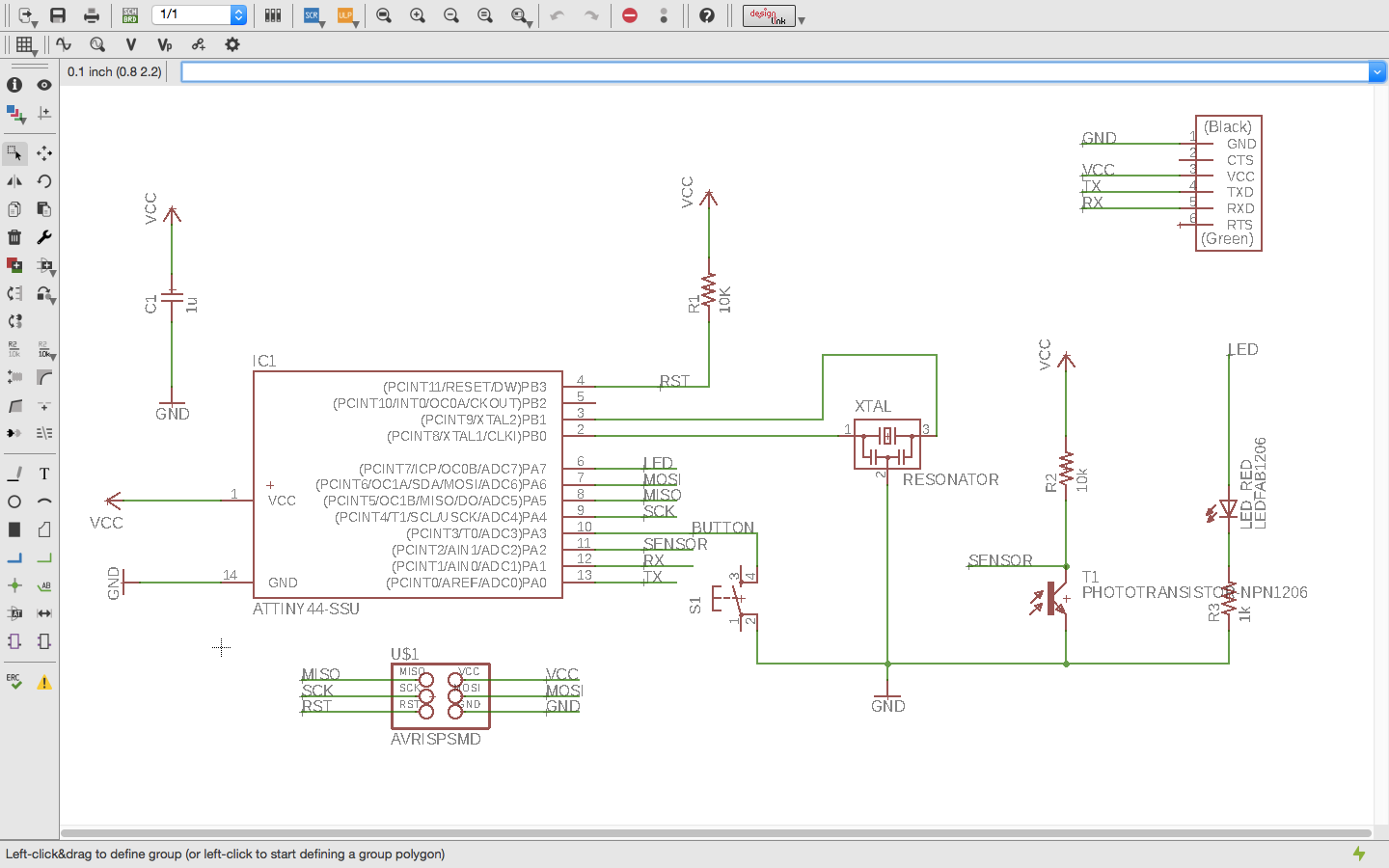Select the Mirror tool
The image size is (1389, 868).
pos(14,181)
